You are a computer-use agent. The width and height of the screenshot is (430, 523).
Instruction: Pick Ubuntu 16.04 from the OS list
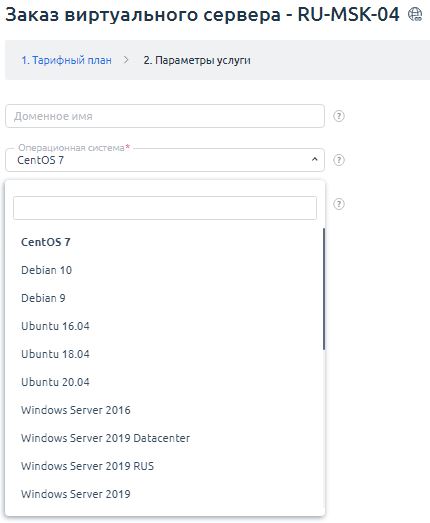(x=165, y=326)
